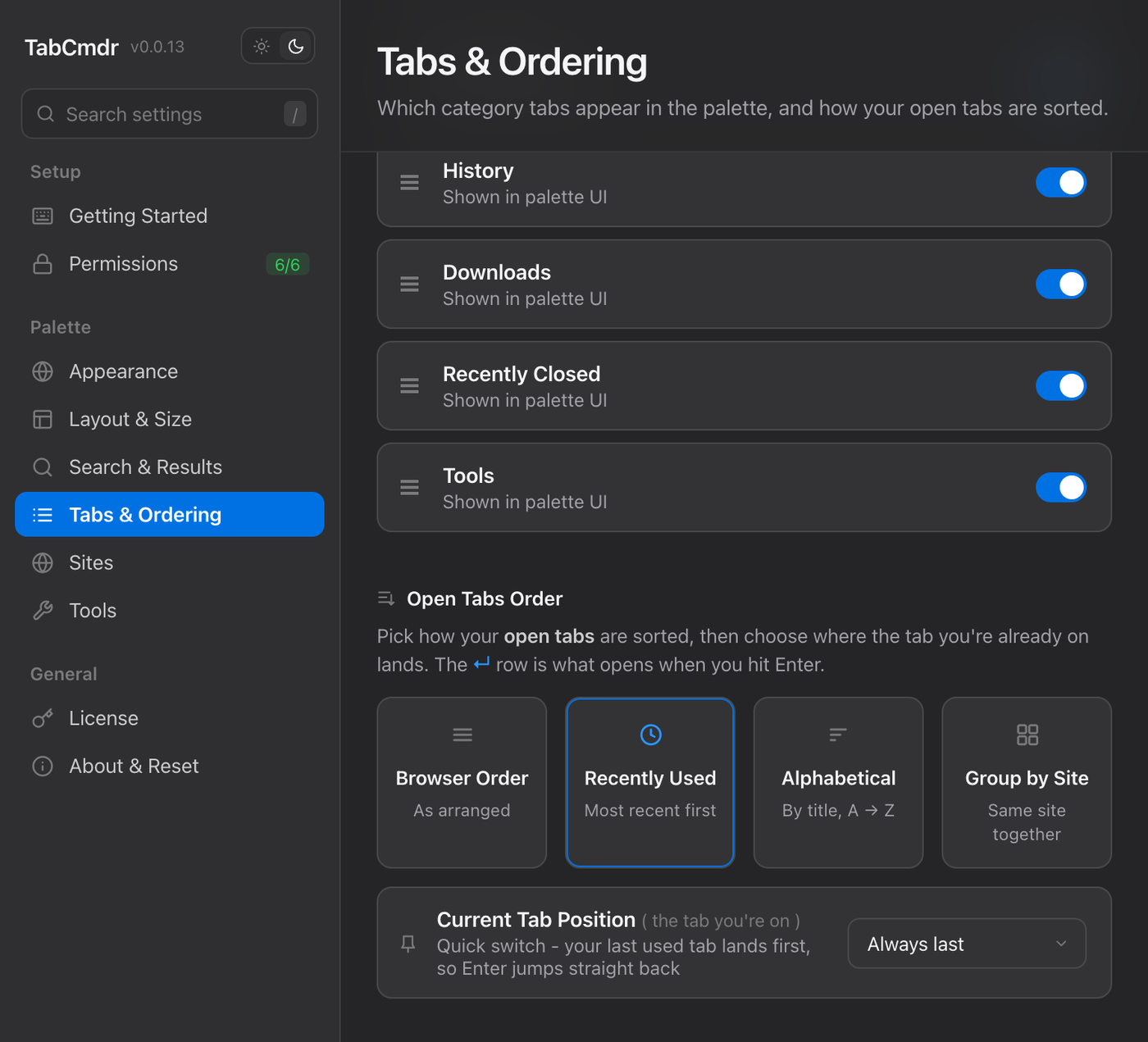Viewport: 1148px width, 1042px height.
Task: Select dark theme moon icon
Action: (x=296, y=47)
